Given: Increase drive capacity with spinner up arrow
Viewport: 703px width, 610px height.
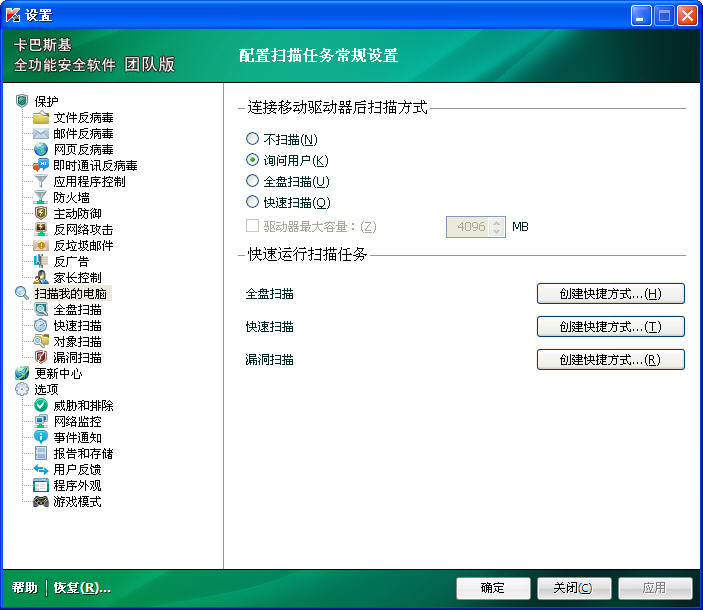Looking at the screenshot, I should (497, 222).
